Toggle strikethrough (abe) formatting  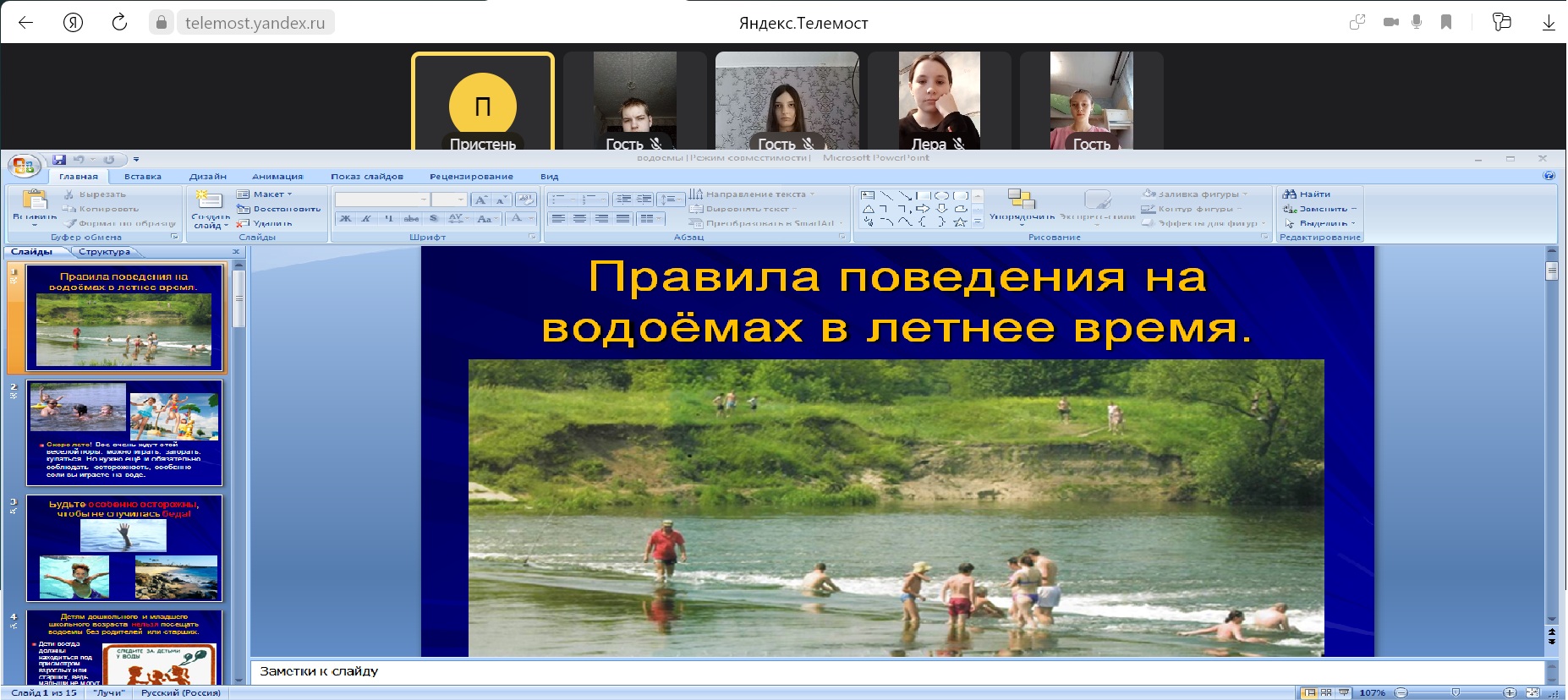click(411, 218)
